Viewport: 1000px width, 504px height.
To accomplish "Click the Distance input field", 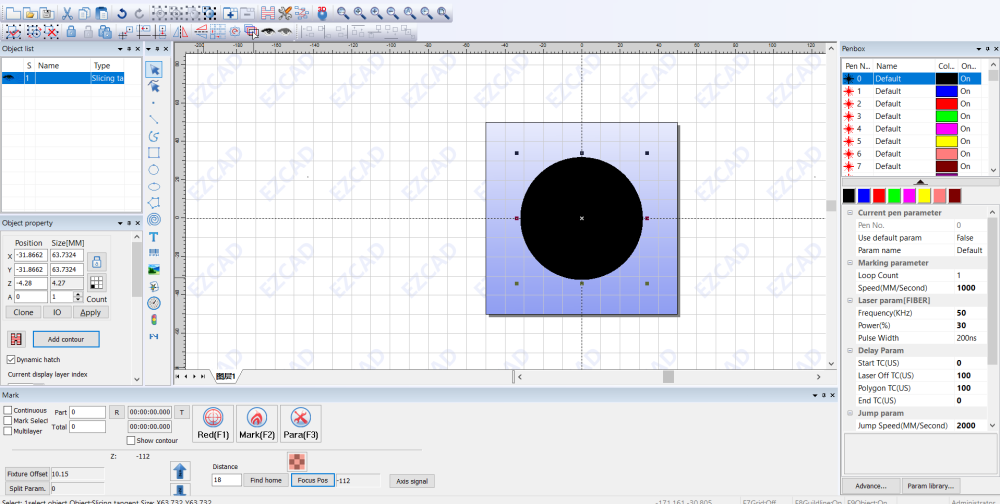I will click(226, 480).
